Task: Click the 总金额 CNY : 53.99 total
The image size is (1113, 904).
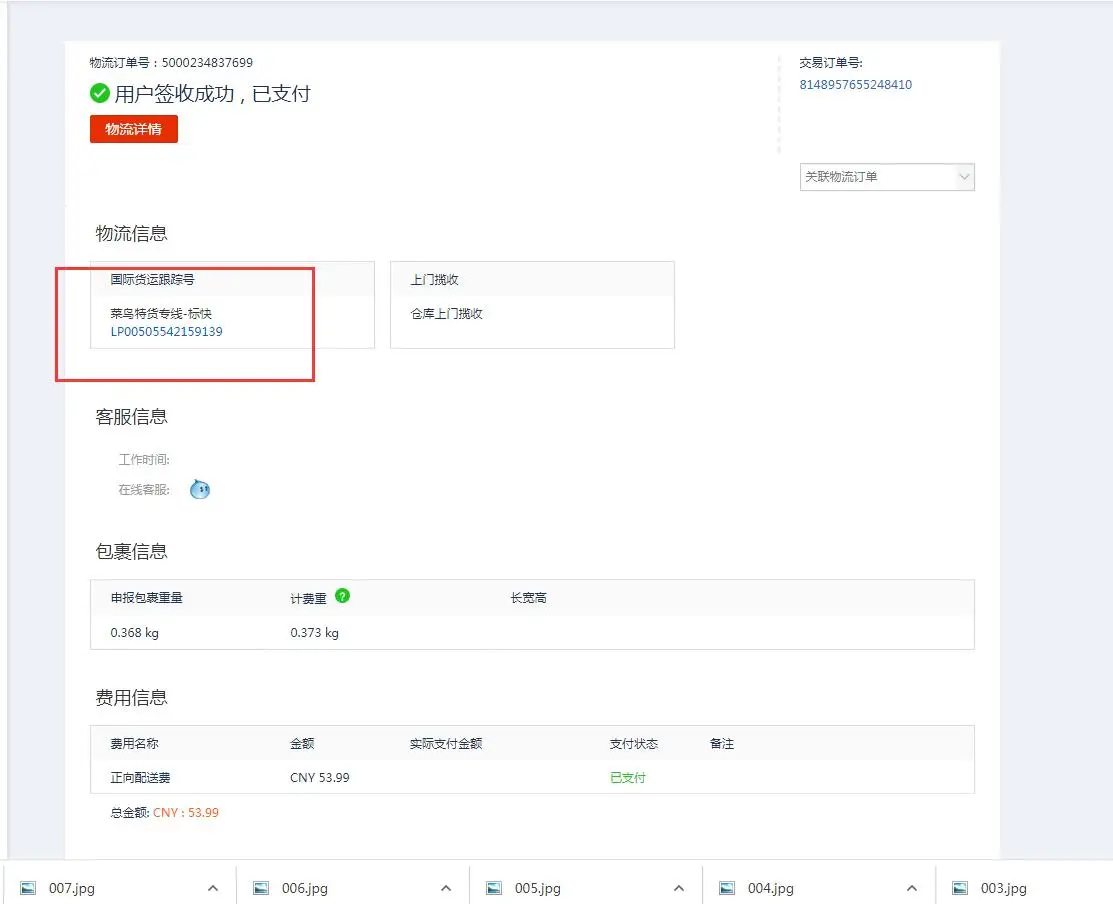Action: 165,812
